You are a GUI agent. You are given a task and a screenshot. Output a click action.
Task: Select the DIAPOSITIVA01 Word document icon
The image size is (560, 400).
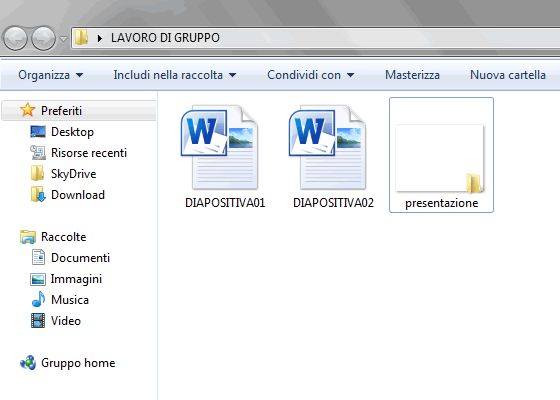(220, 148)
